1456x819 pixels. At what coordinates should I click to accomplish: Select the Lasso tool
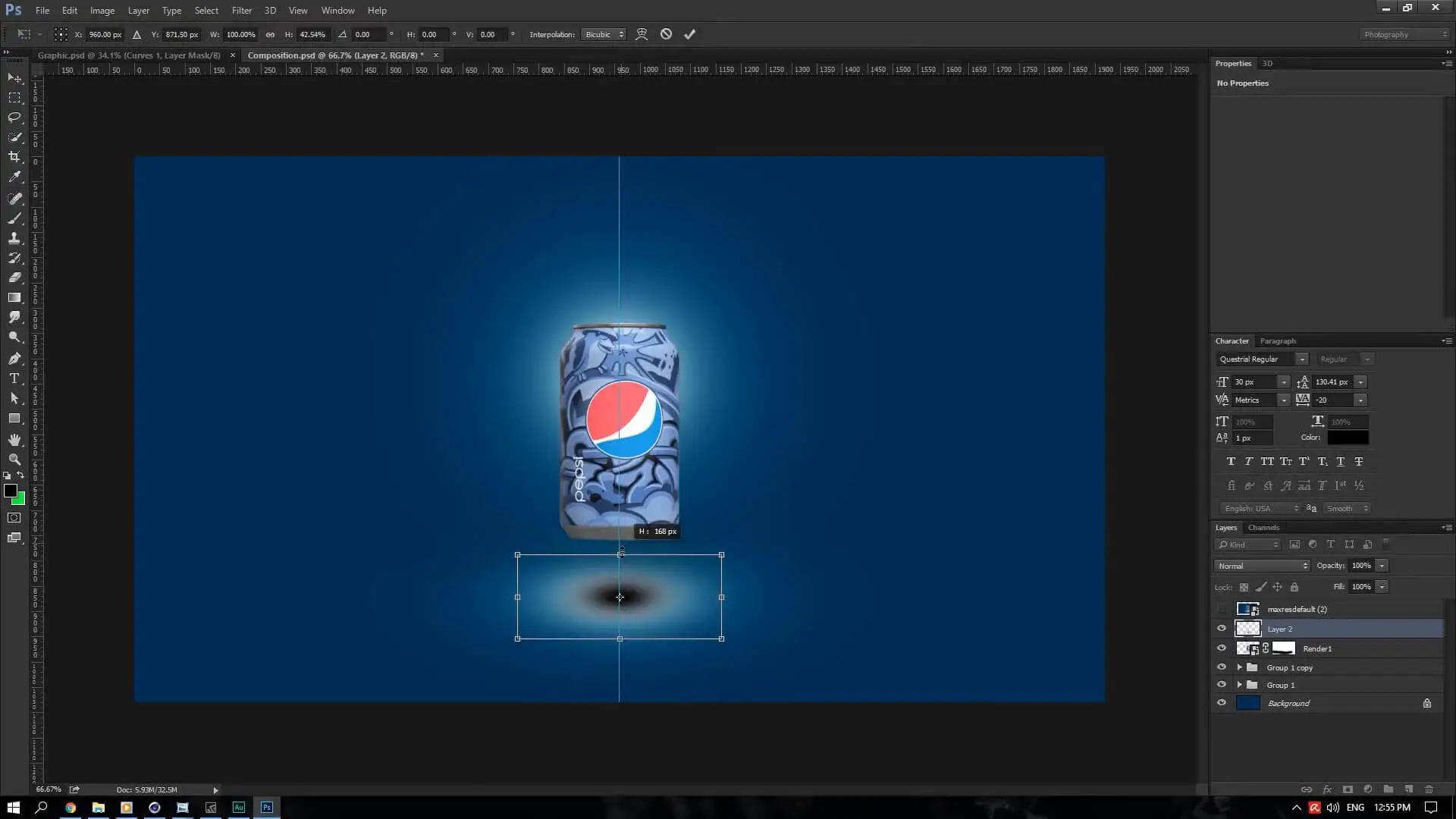tap(14, 118)
